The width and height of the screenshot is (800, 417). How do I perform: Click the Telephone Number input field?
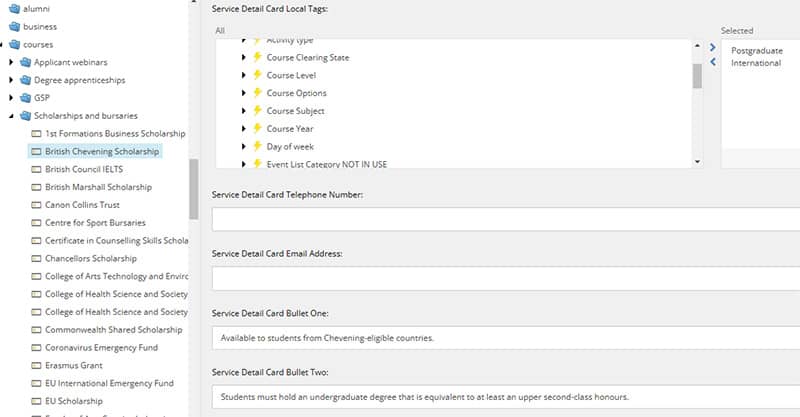(506, 219)
